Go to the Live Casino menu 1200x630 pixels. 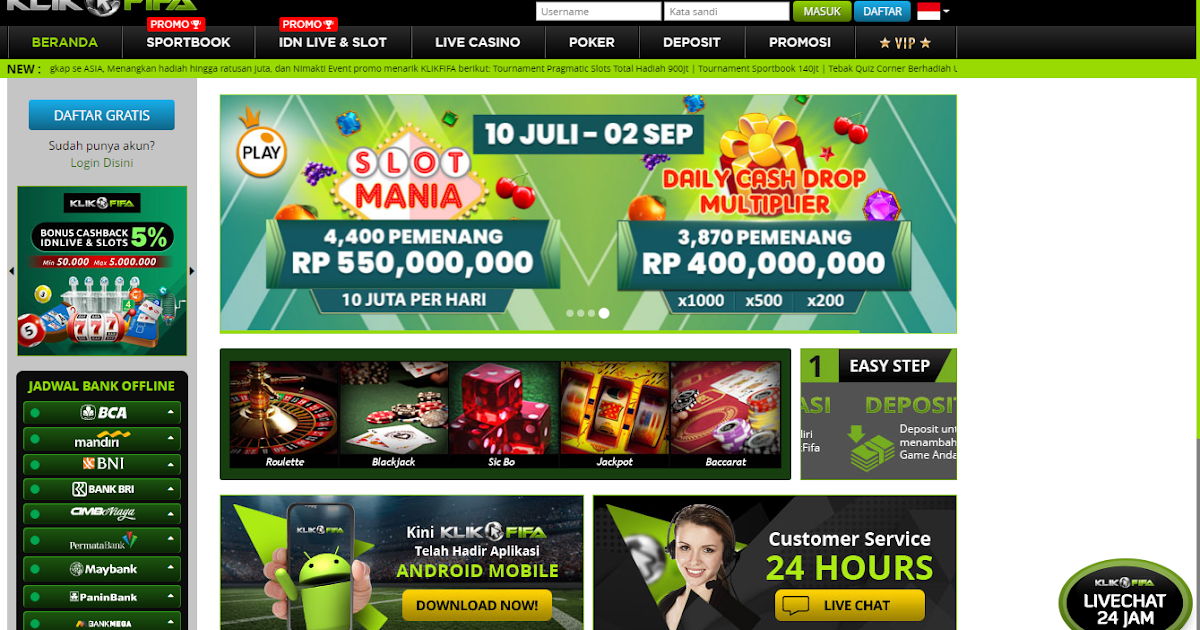(x=478, y=42)
